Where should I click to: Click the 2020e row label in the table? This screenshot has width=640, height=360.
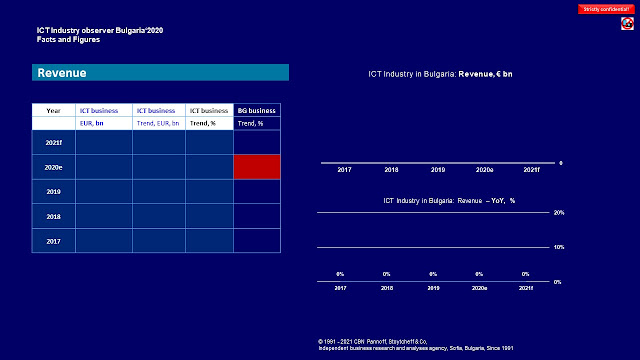(53, 167)
